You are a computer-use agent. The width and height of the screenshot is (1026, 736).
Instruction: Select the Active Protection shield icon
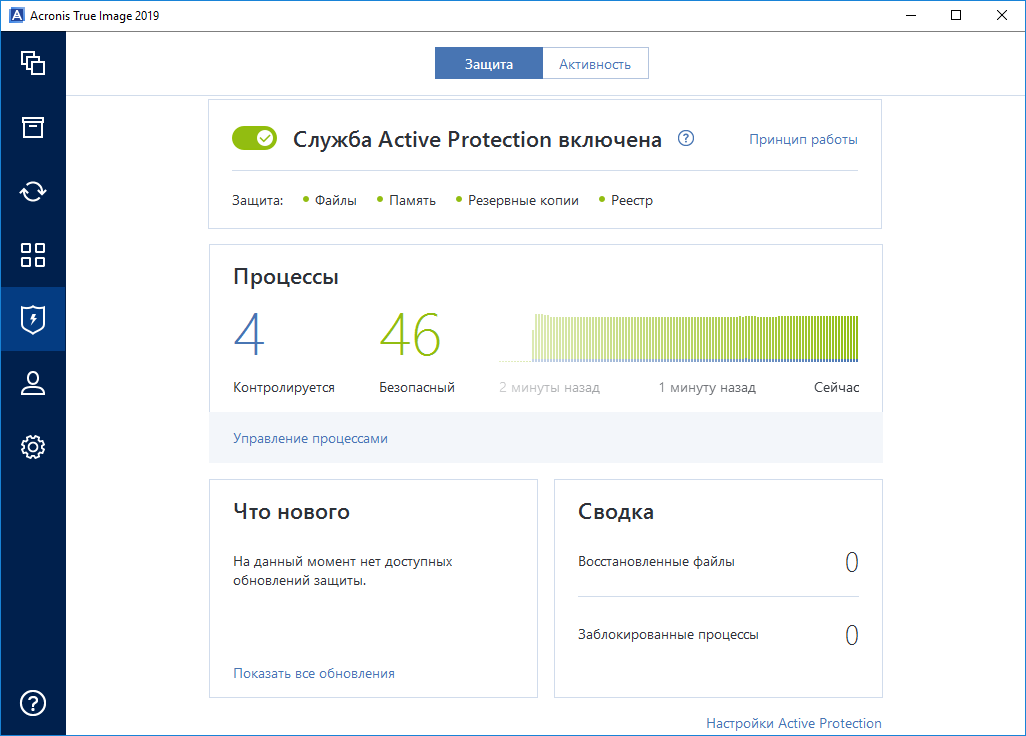[x=33, y=319]
